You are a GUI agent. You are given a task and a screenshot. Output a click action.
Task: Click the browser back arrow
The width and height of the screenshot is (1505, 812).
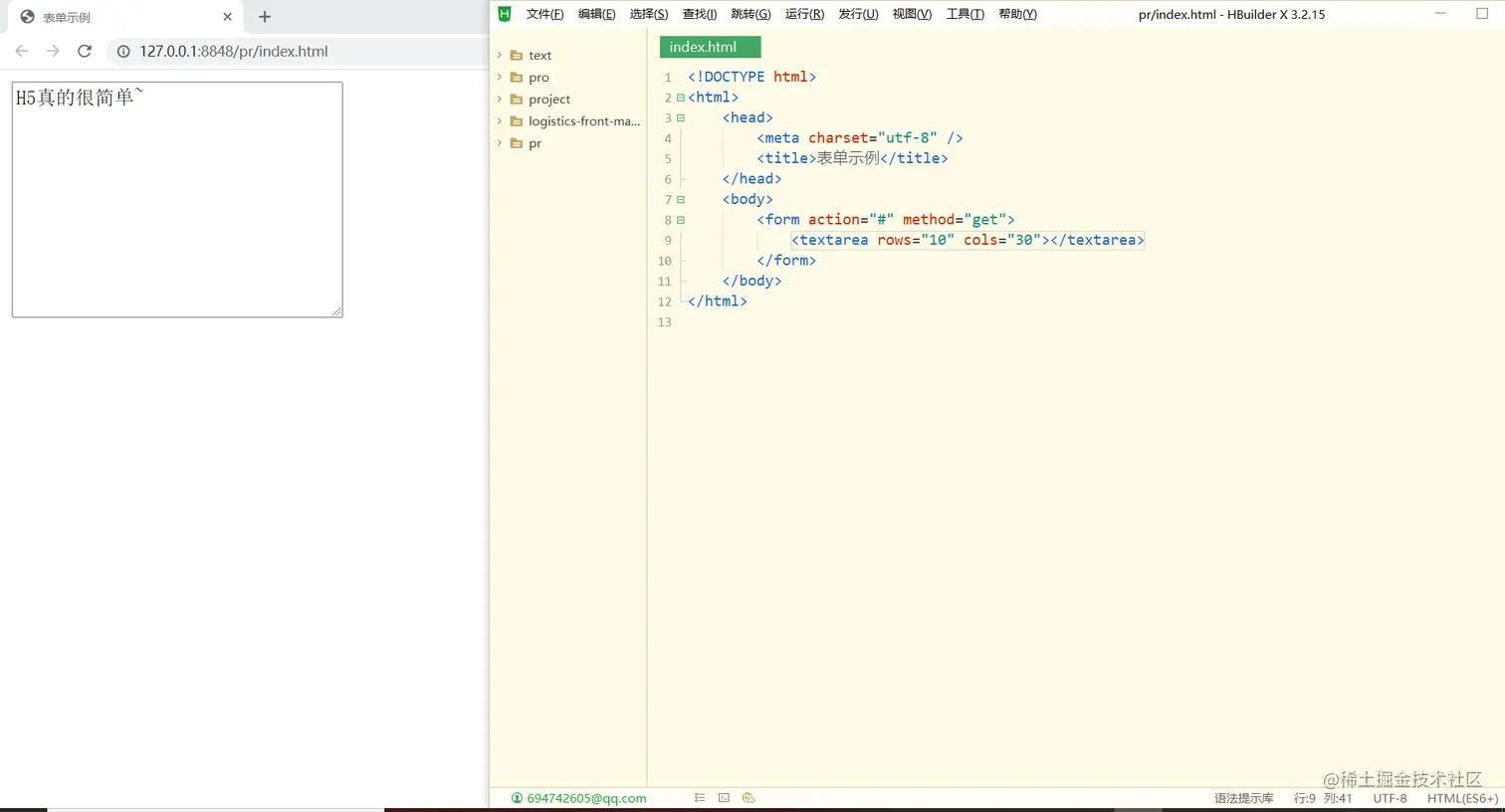[22, 51]
